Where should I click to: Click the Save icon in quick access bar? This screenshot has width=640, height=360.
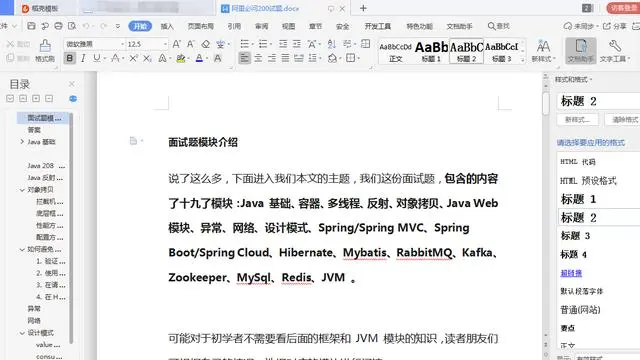coord(31,26)
